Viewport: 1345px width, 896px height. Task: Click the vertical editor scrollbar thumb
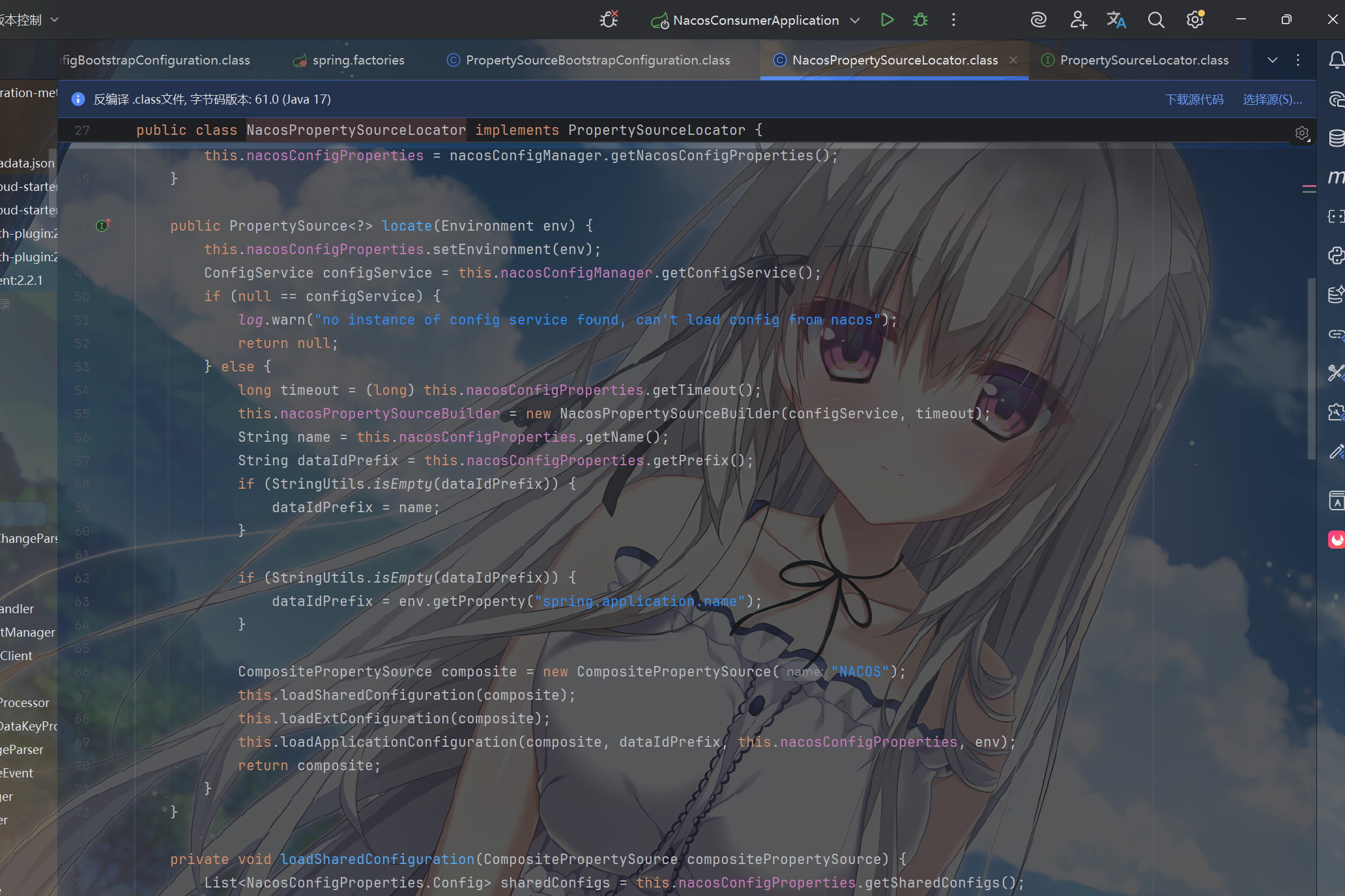pos(1311,368)
